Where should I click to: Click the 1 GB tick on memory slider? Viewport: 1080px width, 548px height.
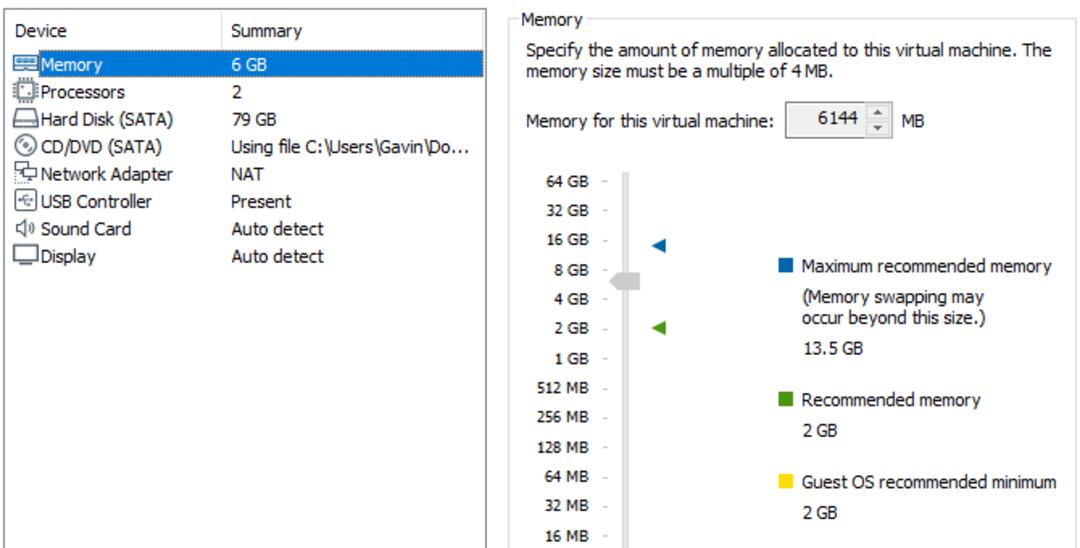tap(605, 359)
